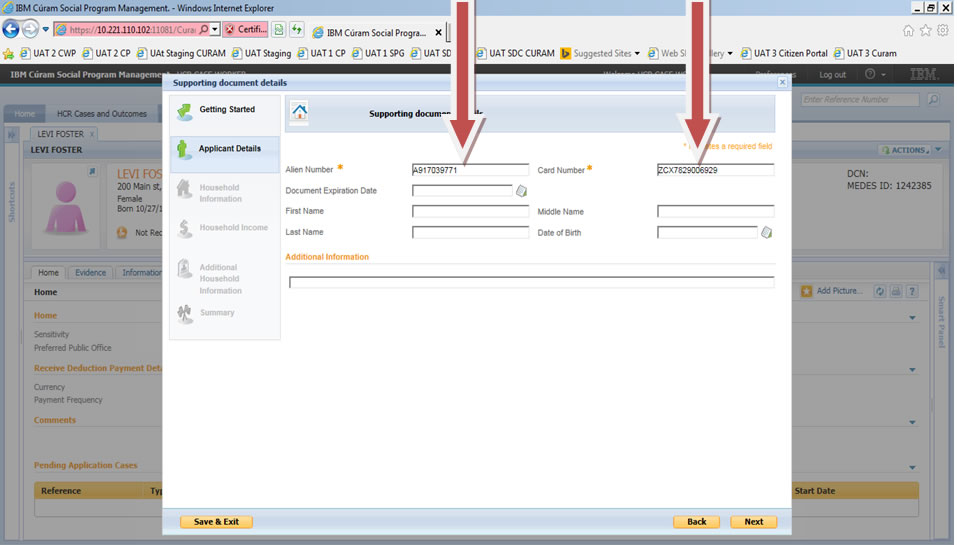Click the First Name input field

pos(470,211)
